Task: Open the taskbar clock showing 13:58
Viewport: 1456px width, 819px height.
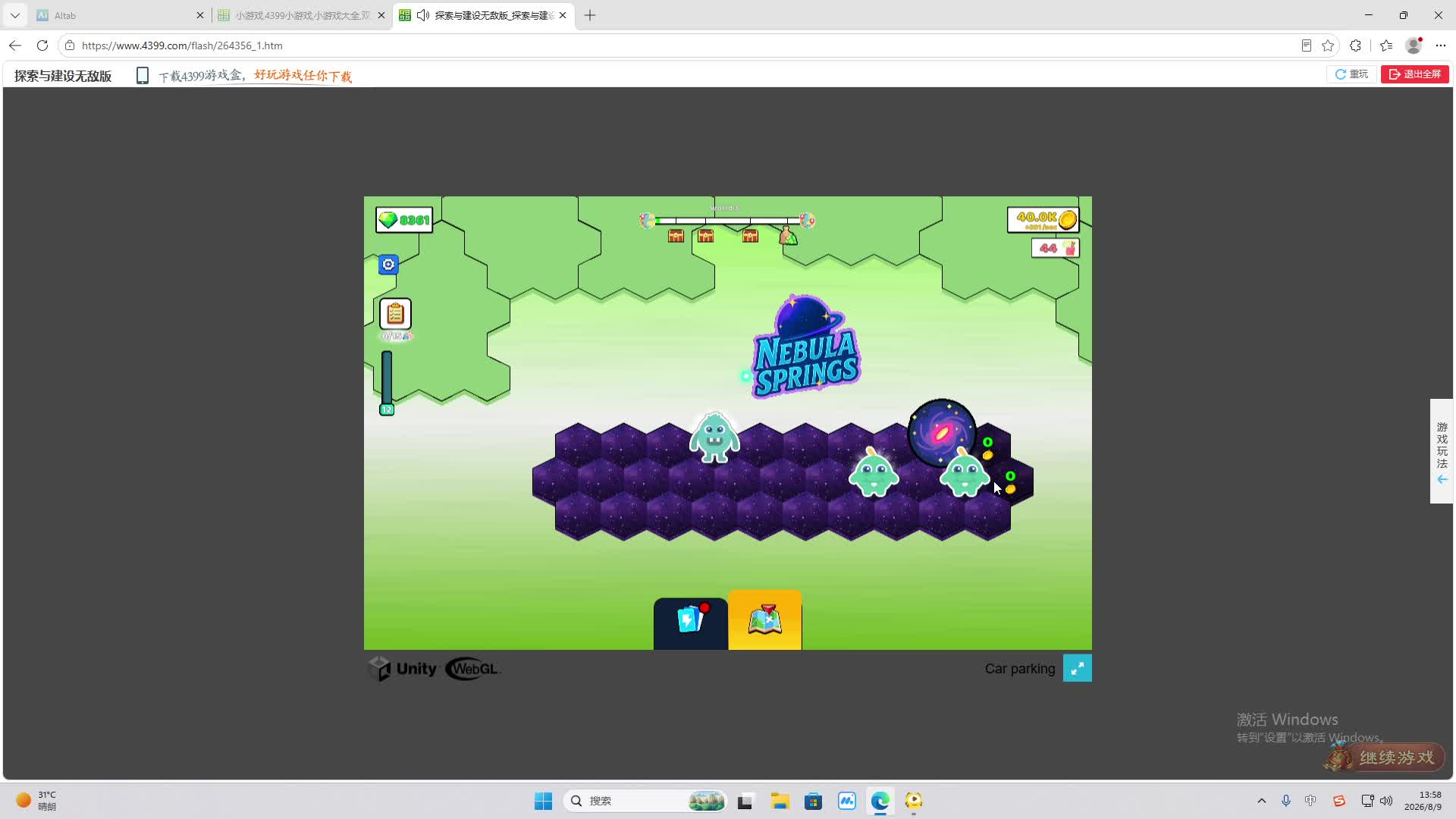Action: (x=1423, y=801)
